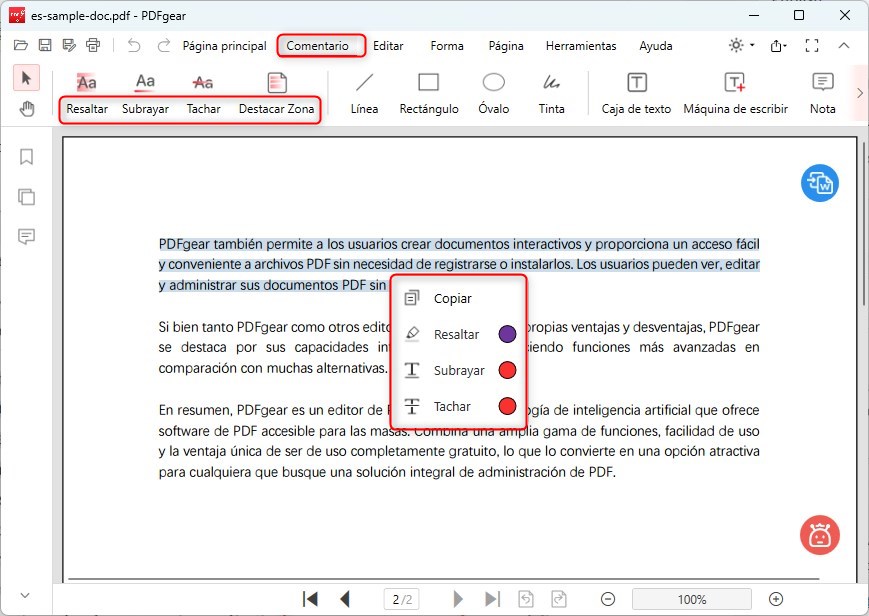The width and height of the screenshot is (869, 616).
Task: Open the bookmarks sidebar panel
Action: 26,157
